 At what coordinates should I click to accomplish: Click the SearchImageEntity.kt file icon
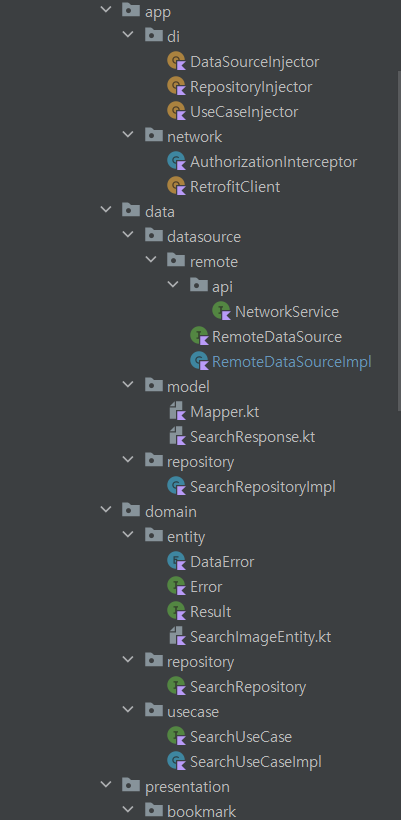tap(177, 637)
